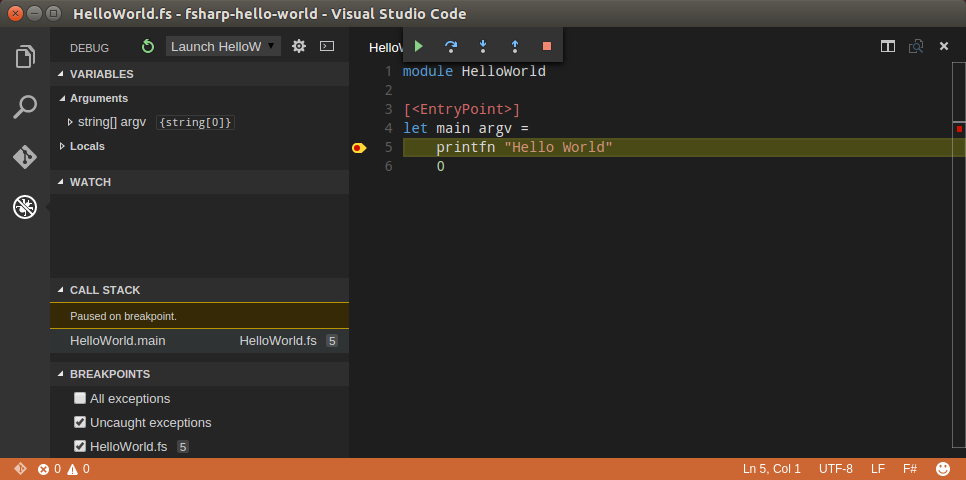Send feedback via the smiley icon
The width and height of the screenshot is (966, 480).
pos(943,469)
